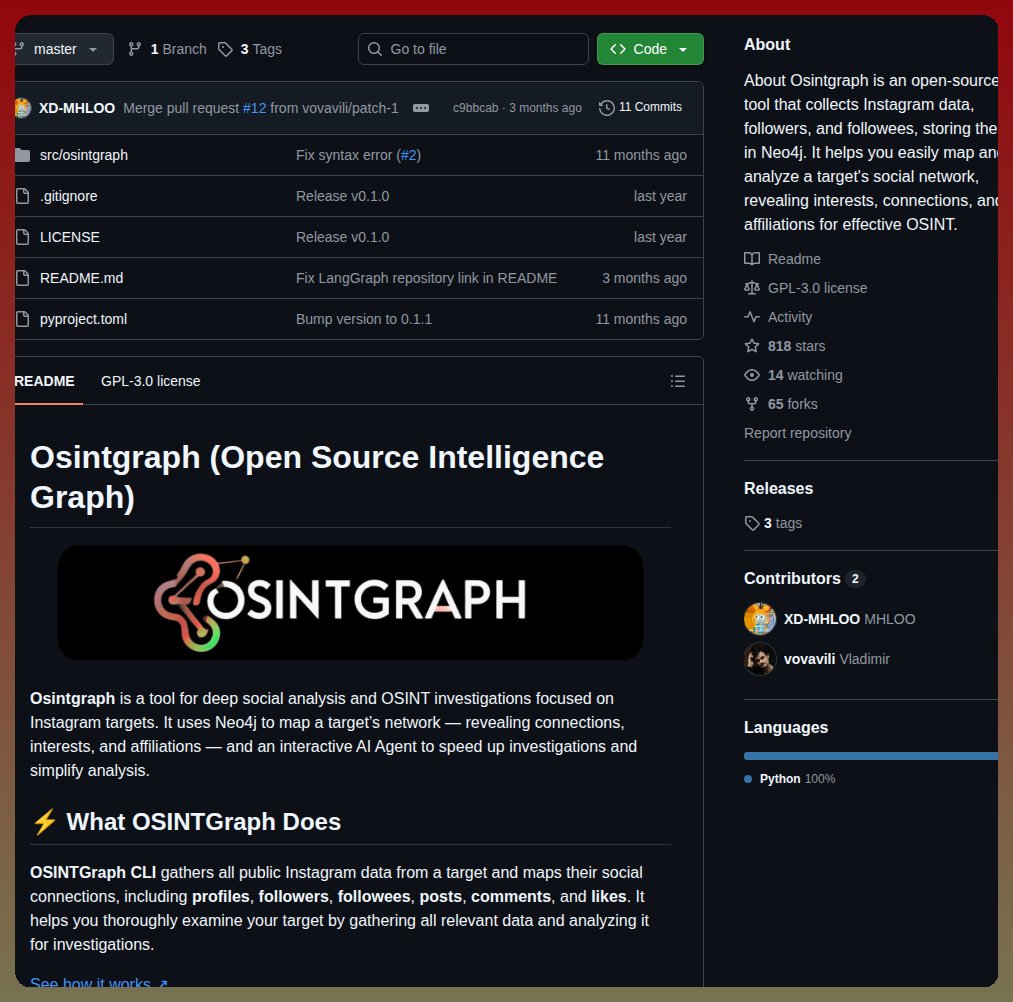
Task: Click the Report repository link
Action: coord(797,433)
